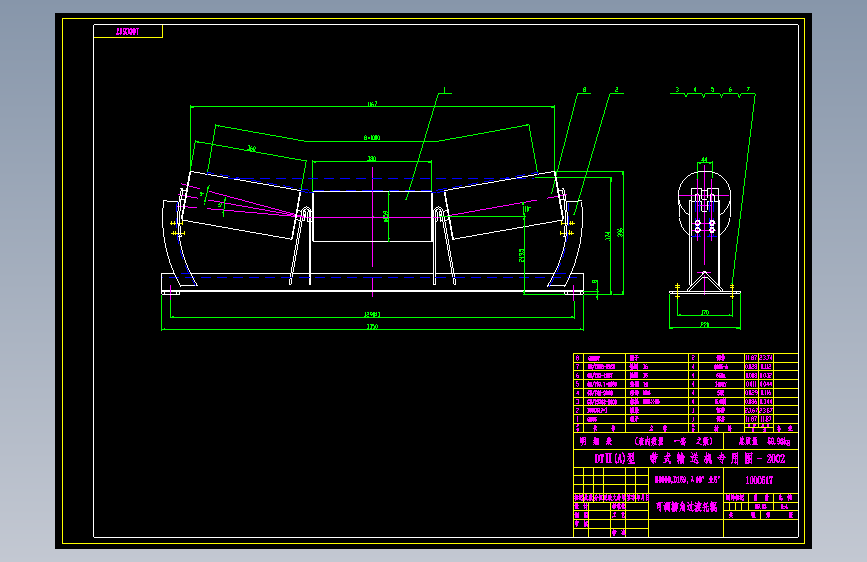The image size is (867, 562).
Task: Select the 44 dimension above the side view
Action: click(704, 159)
